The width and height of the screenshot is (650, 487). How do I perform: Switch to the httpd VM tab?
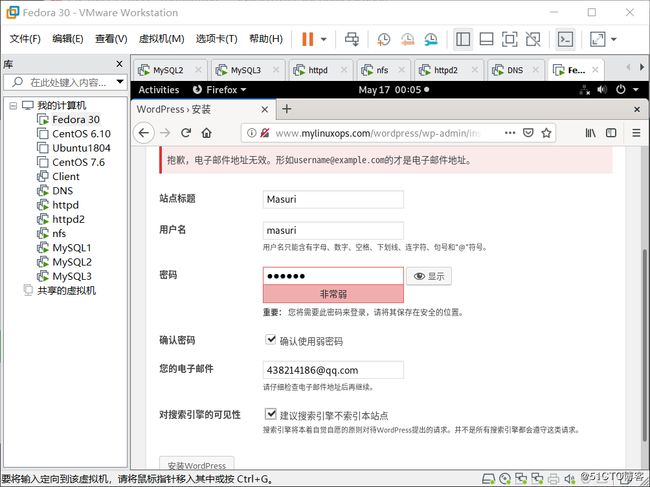(320, 70)
